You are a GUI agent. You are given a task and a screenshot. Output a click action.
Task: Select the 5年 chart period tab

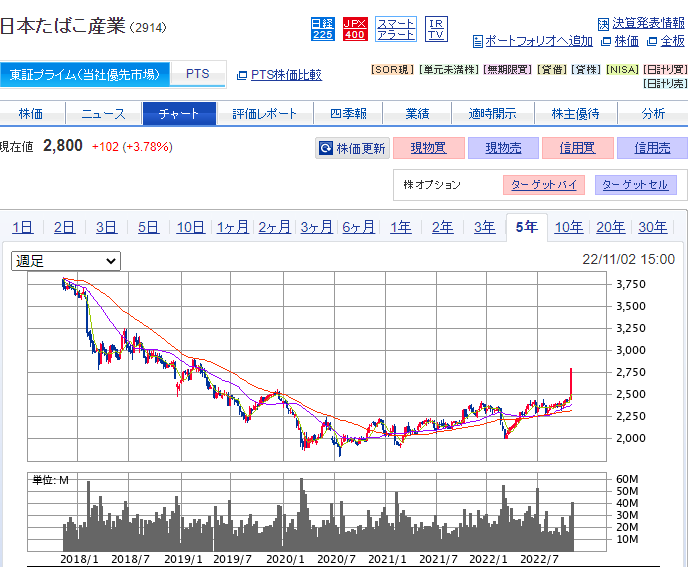coord(527,227)
